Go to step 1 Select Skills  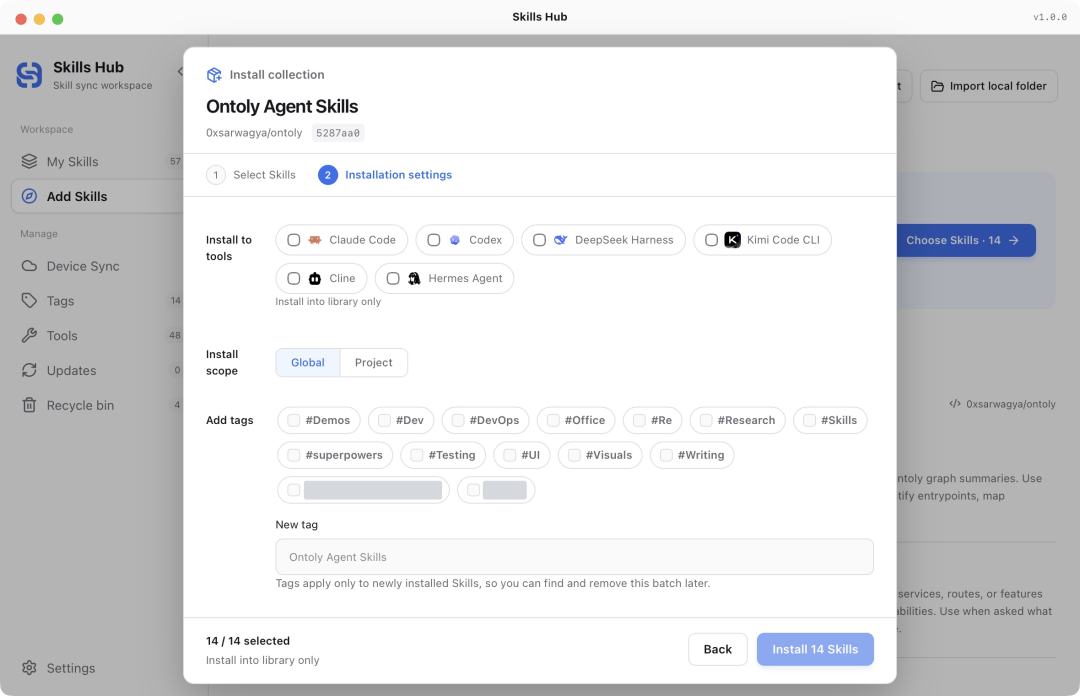pyautogui.click(x=251, y=175)
